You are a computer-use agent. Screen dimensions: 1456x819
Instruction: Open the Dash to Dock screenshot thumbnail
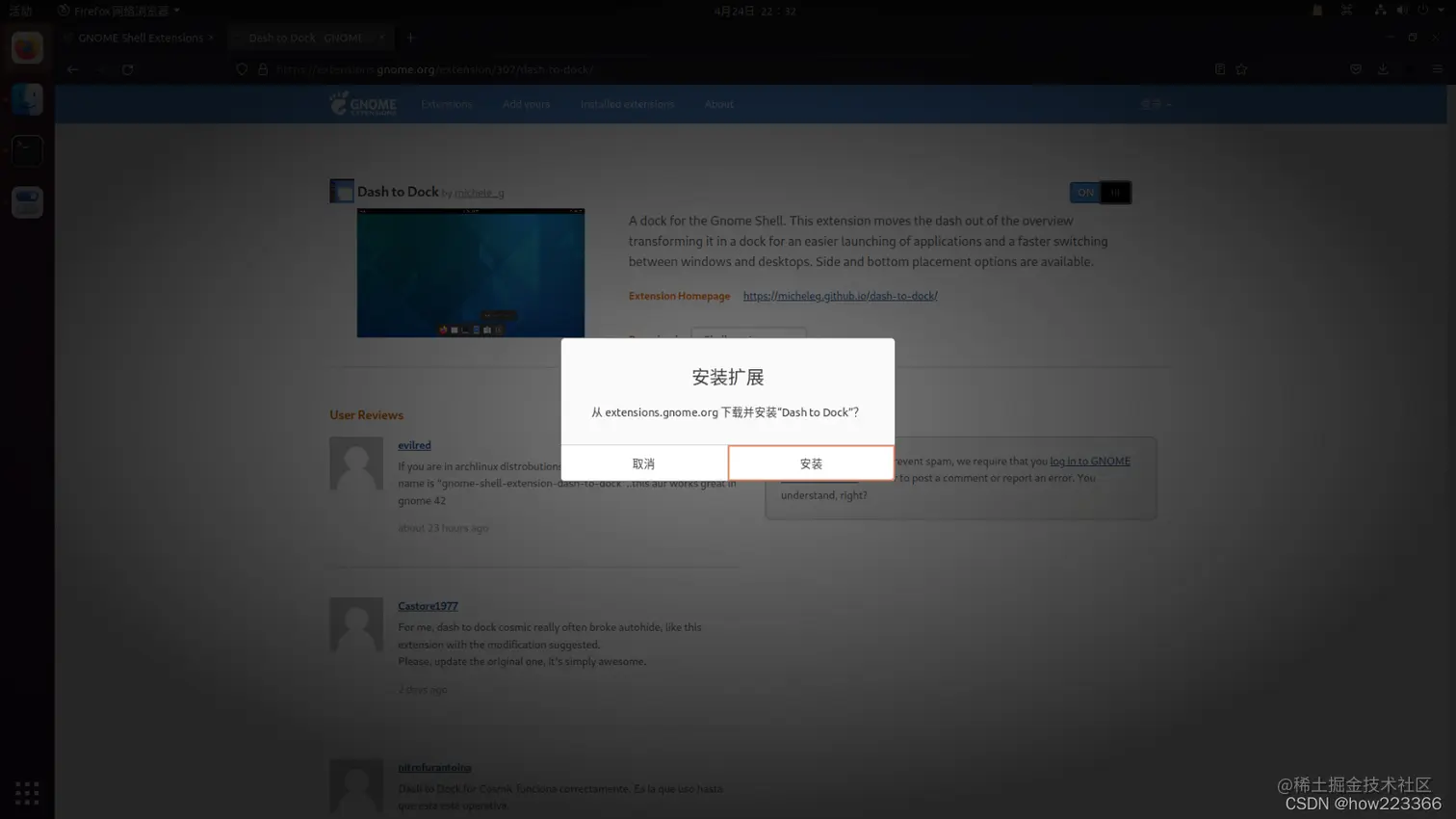(471, 273)
